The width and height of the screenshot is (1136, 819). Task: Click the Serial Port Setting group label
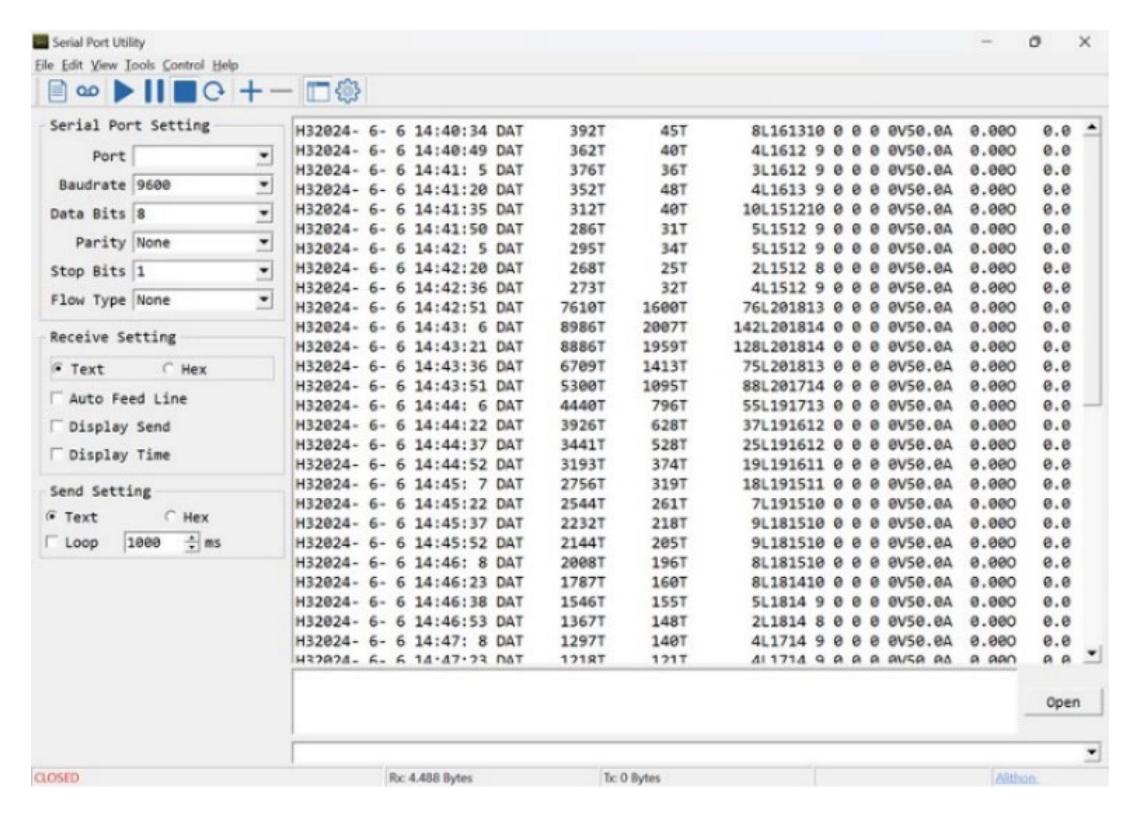pos(130,125)
